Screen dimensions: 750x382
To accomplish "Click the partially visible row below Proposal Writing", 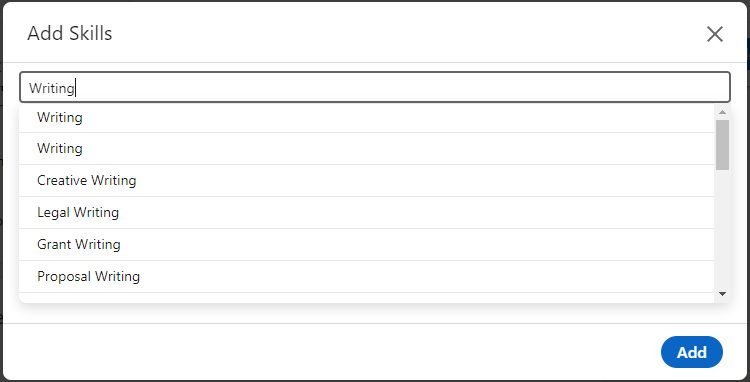I will pos(367,298).
